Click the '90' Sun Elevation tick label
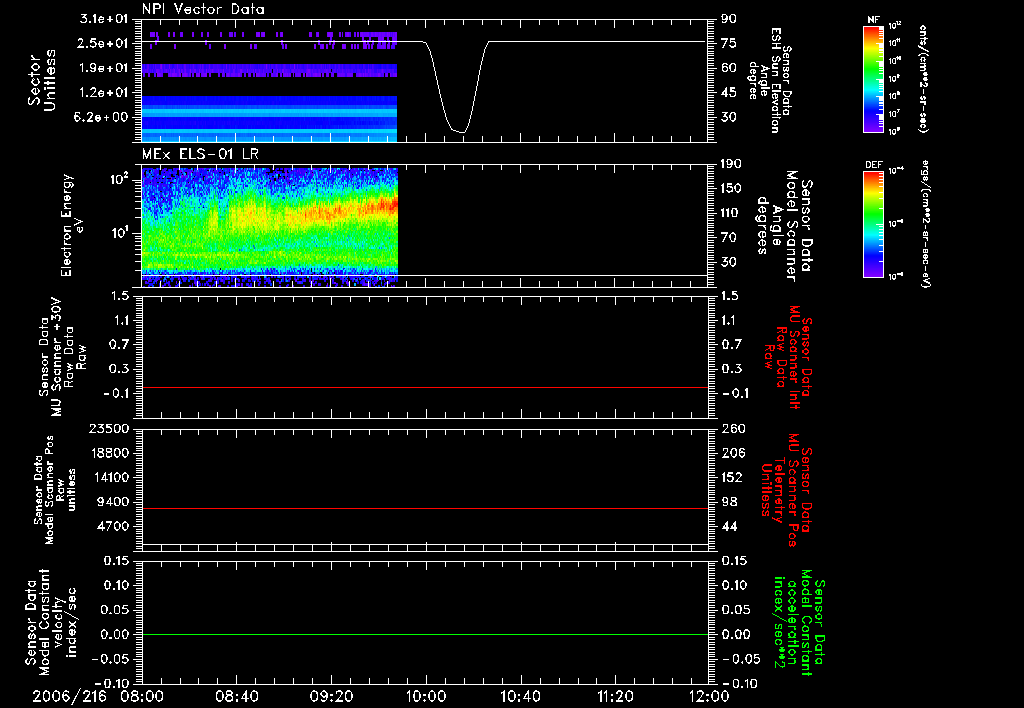1024x708 pixels. [x=729, y=18]
